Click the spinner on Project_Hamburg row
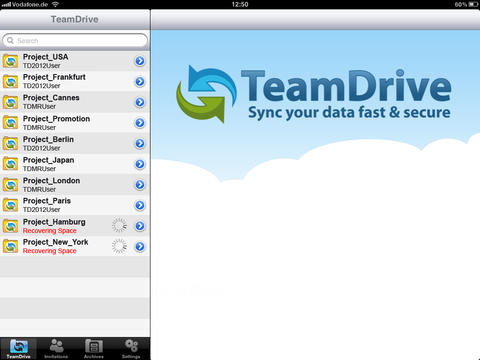This screenshot has width=480, height=360. pos(119,226)
